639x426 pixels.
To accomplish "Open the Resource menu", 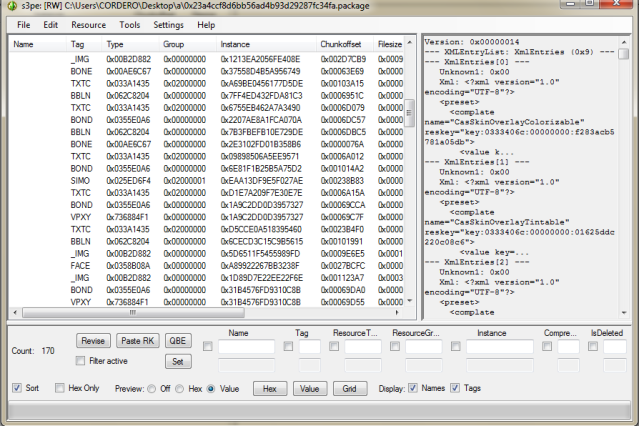I will [89, 24].
